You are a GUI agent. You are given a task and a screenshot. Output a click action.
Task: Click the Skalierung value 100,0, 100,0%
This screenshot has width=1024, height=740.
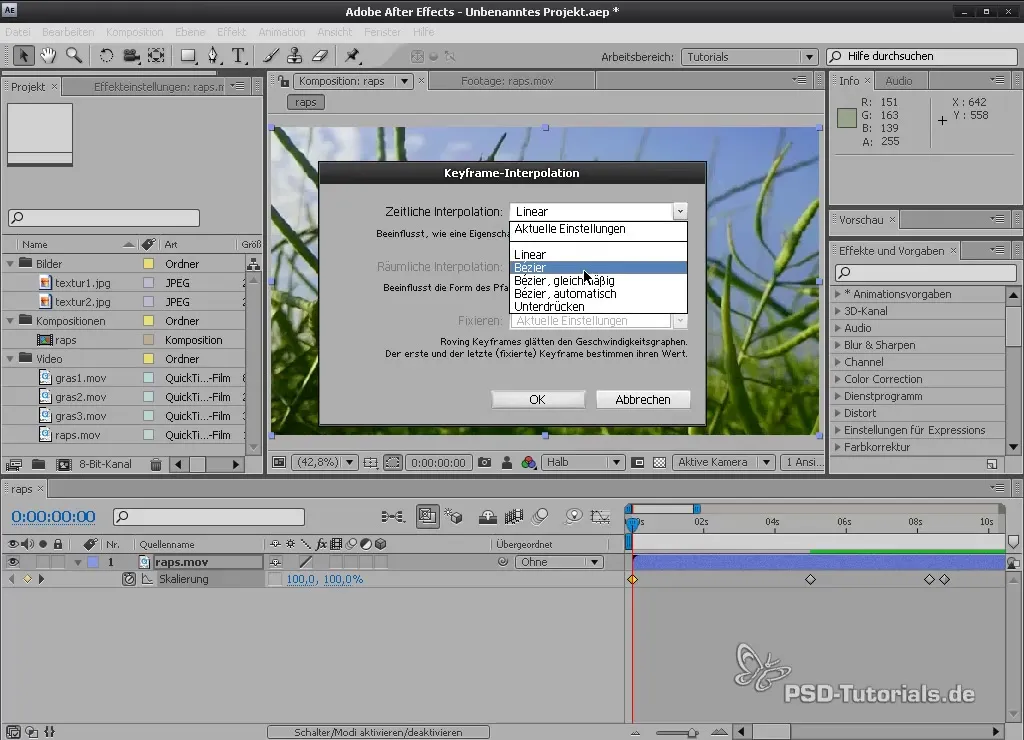tap(325, 579)
